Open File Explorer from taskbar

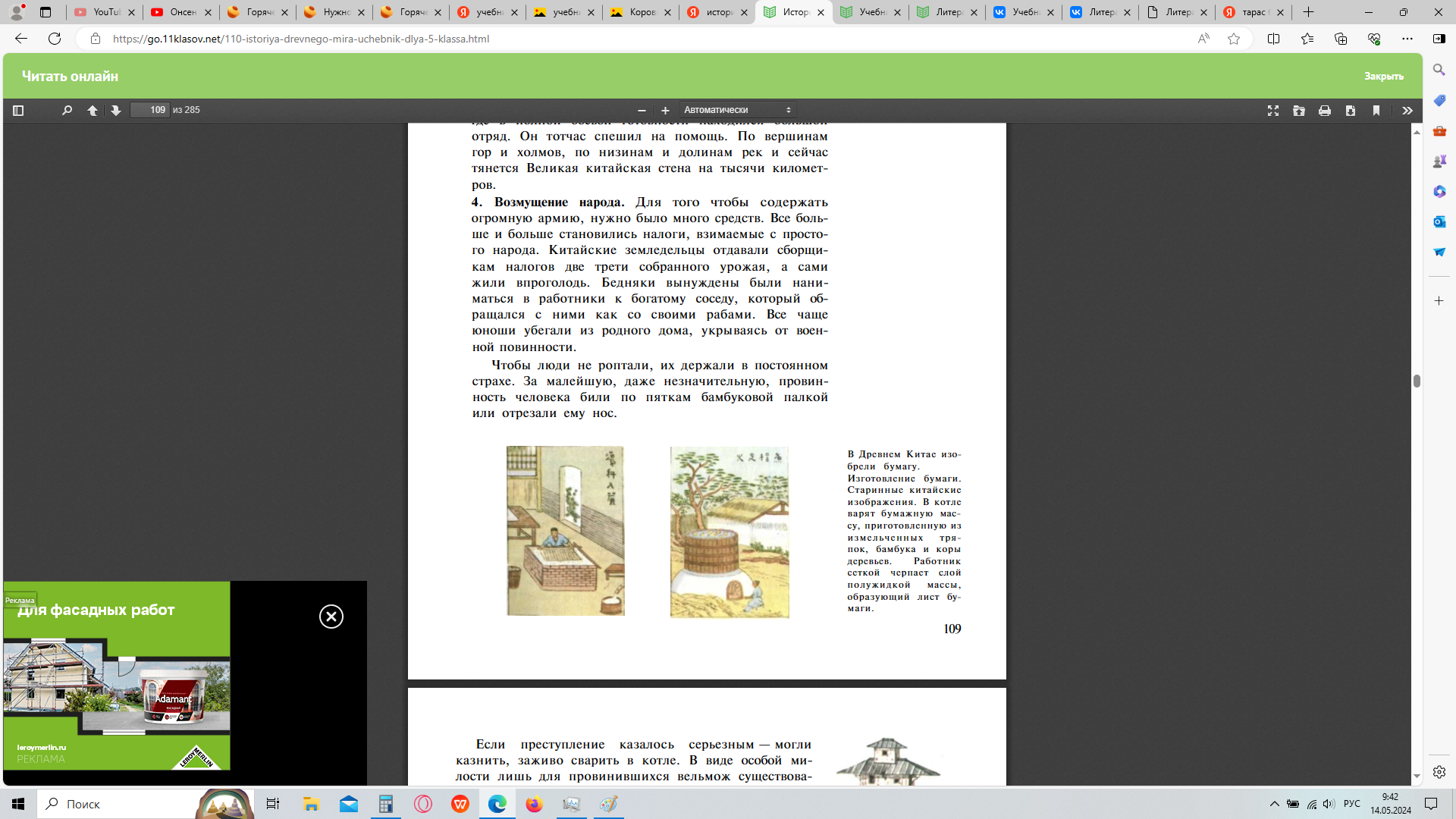(x=311, y=804)
